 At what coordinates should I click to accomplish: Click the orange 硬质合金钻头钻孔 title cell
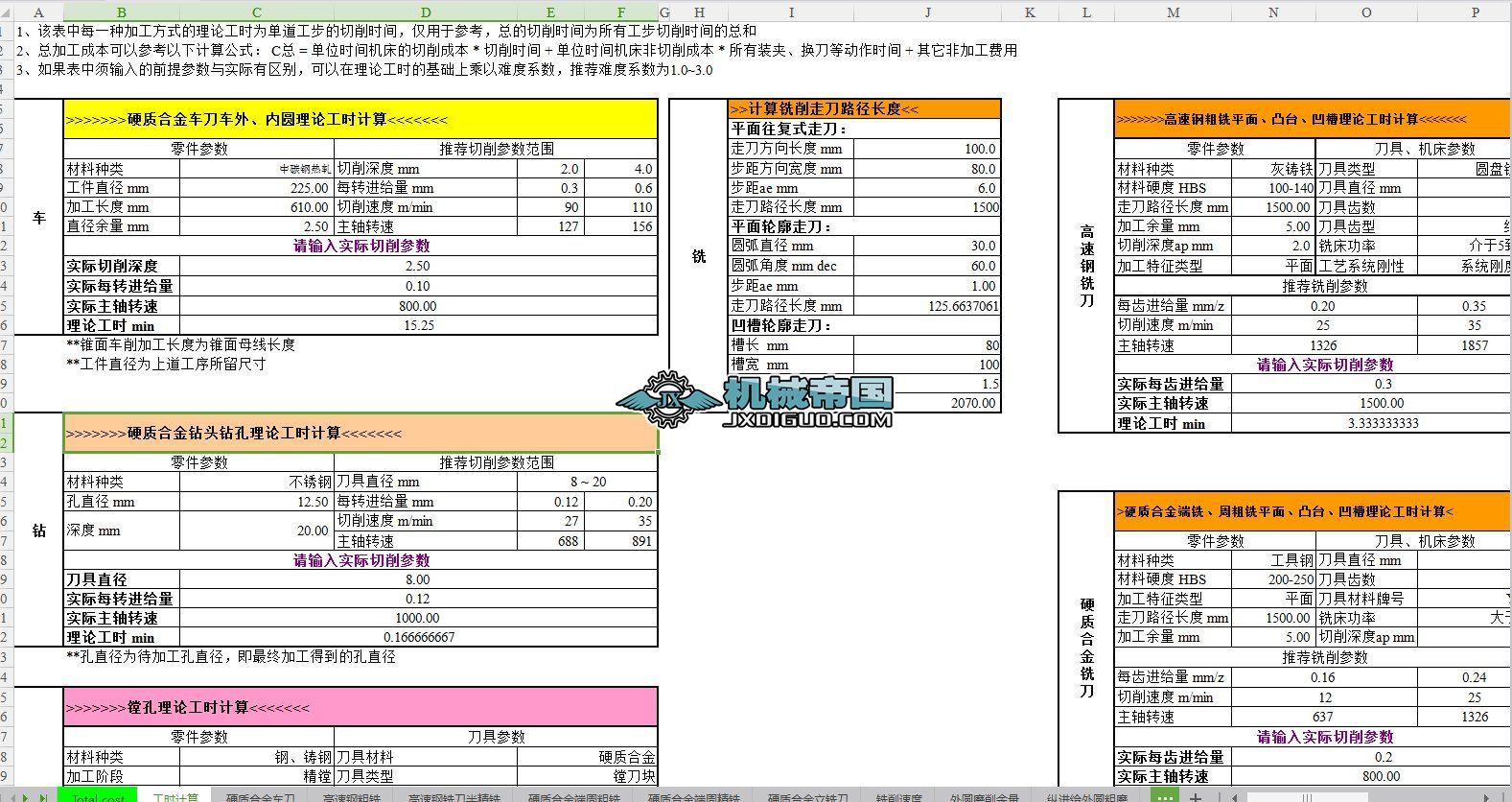(361, 433)
